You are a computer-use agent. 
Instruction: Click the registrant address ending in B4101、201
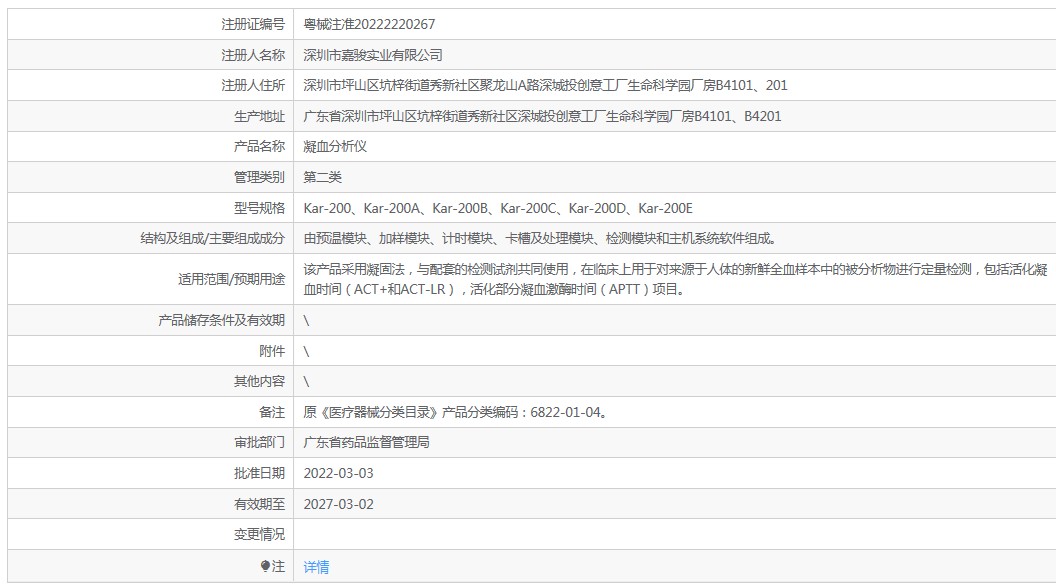click(546, 86)
